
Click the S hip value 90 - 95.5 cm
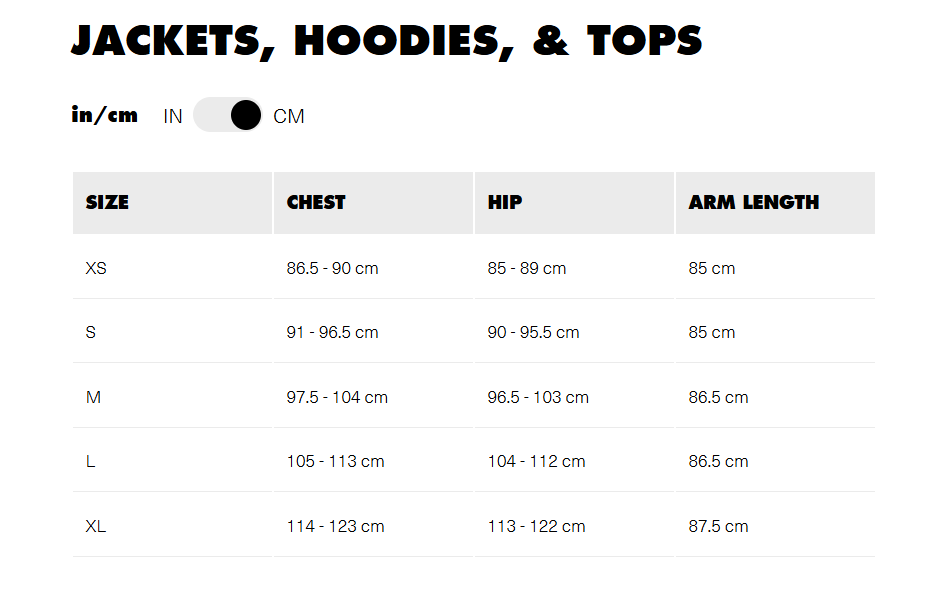click(x=533, y=333)
